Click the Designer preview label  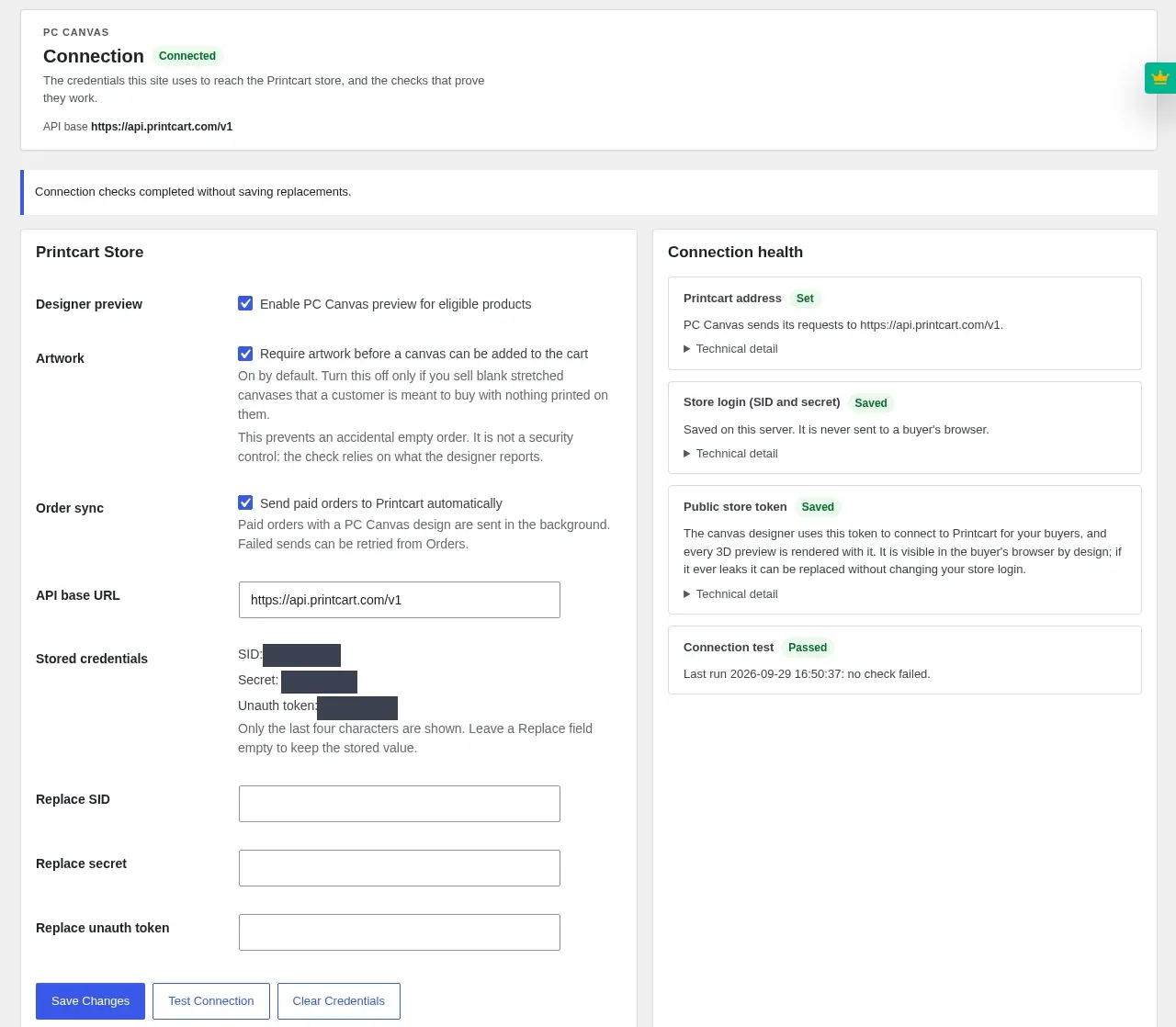click(x=89, y=304)
